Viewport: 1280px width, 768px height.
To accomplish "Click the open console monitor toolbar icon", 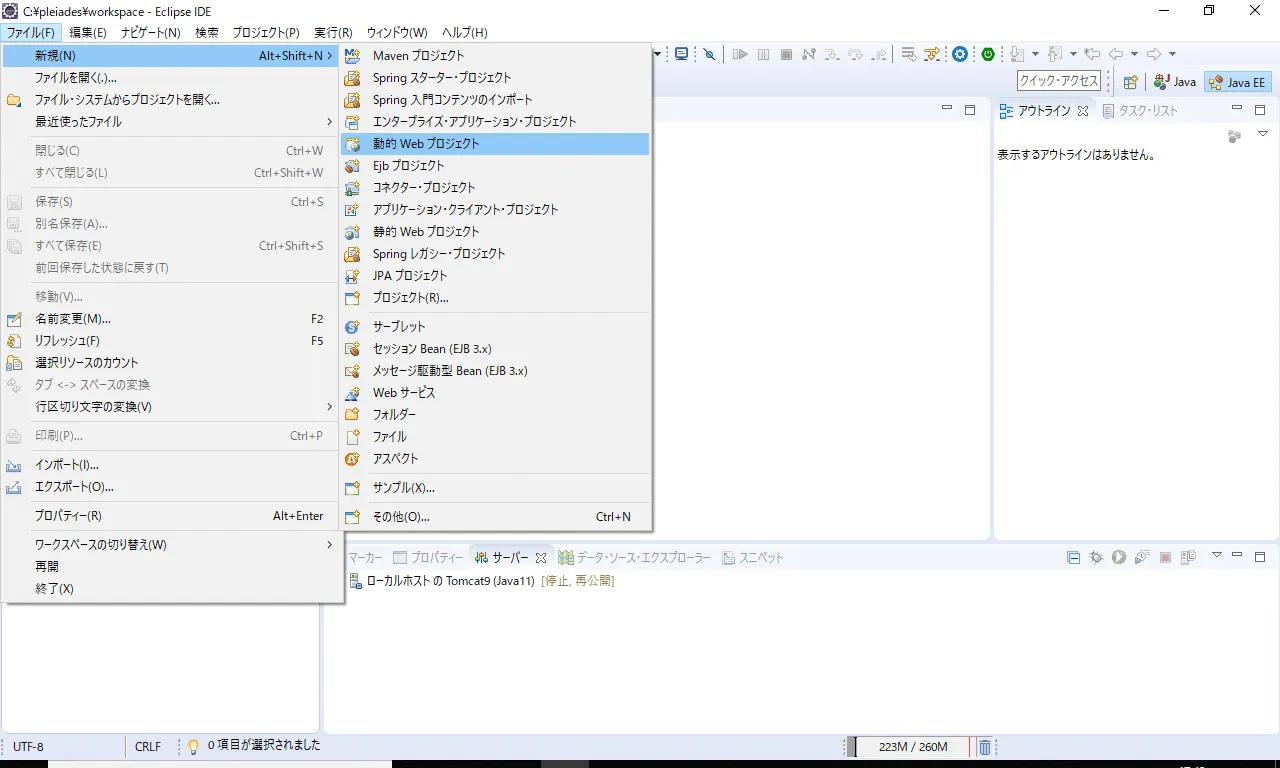I will (x=681, y=54).
